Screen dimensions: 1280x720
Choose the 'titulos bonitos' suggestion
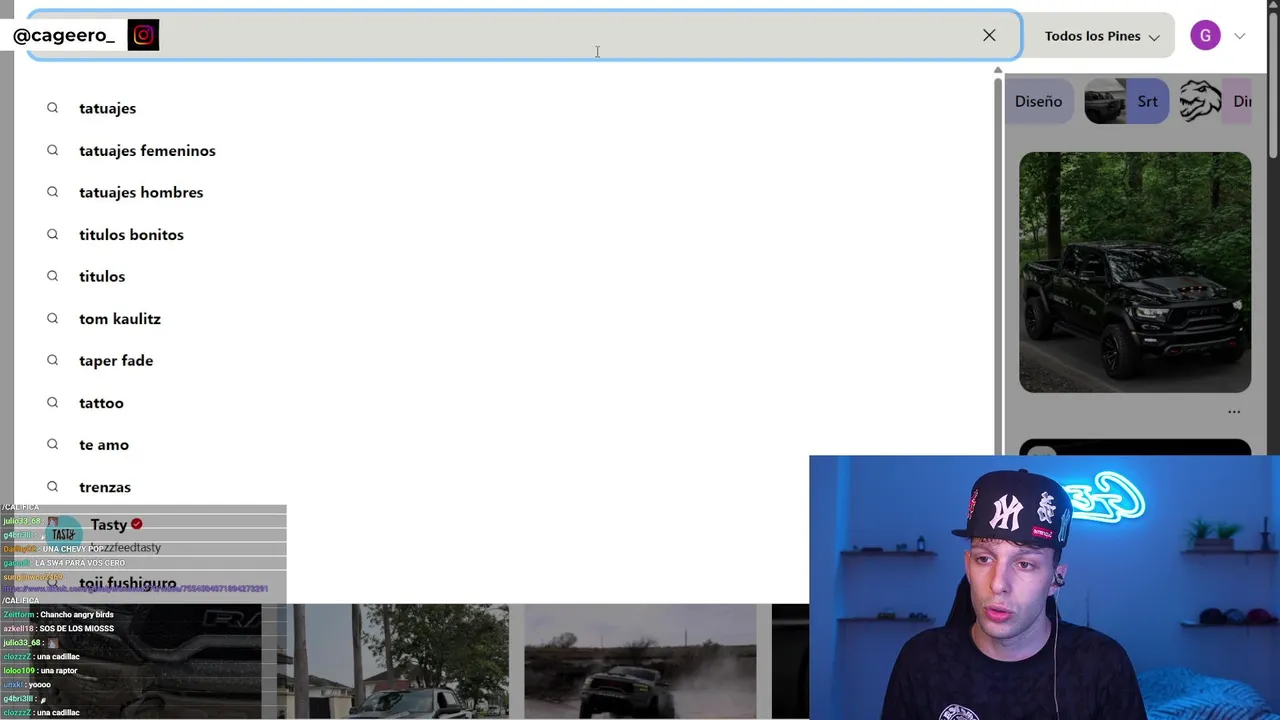131,234
